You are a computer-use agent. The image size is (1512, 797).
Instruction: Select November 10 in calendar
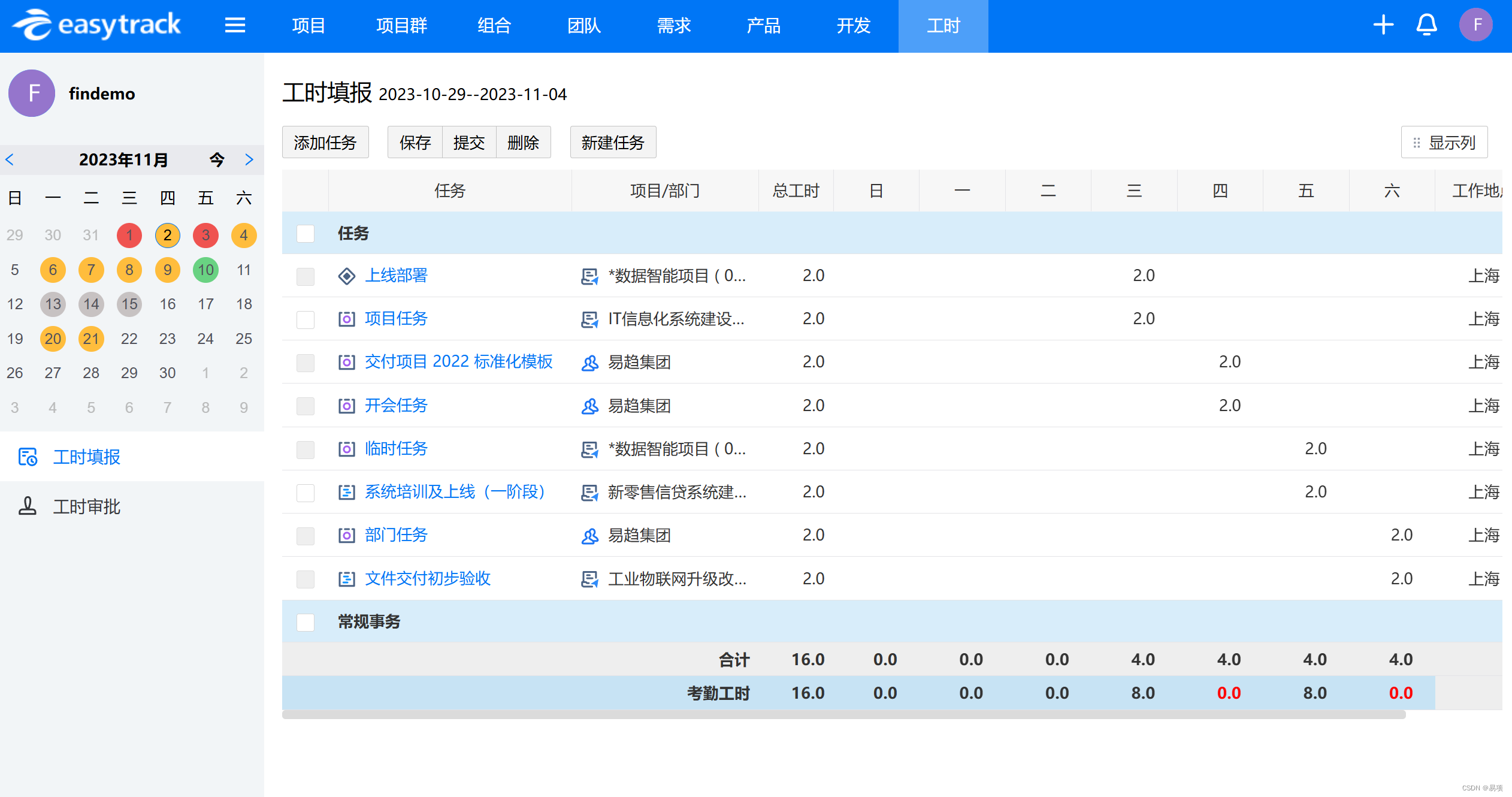pos(205,270)
